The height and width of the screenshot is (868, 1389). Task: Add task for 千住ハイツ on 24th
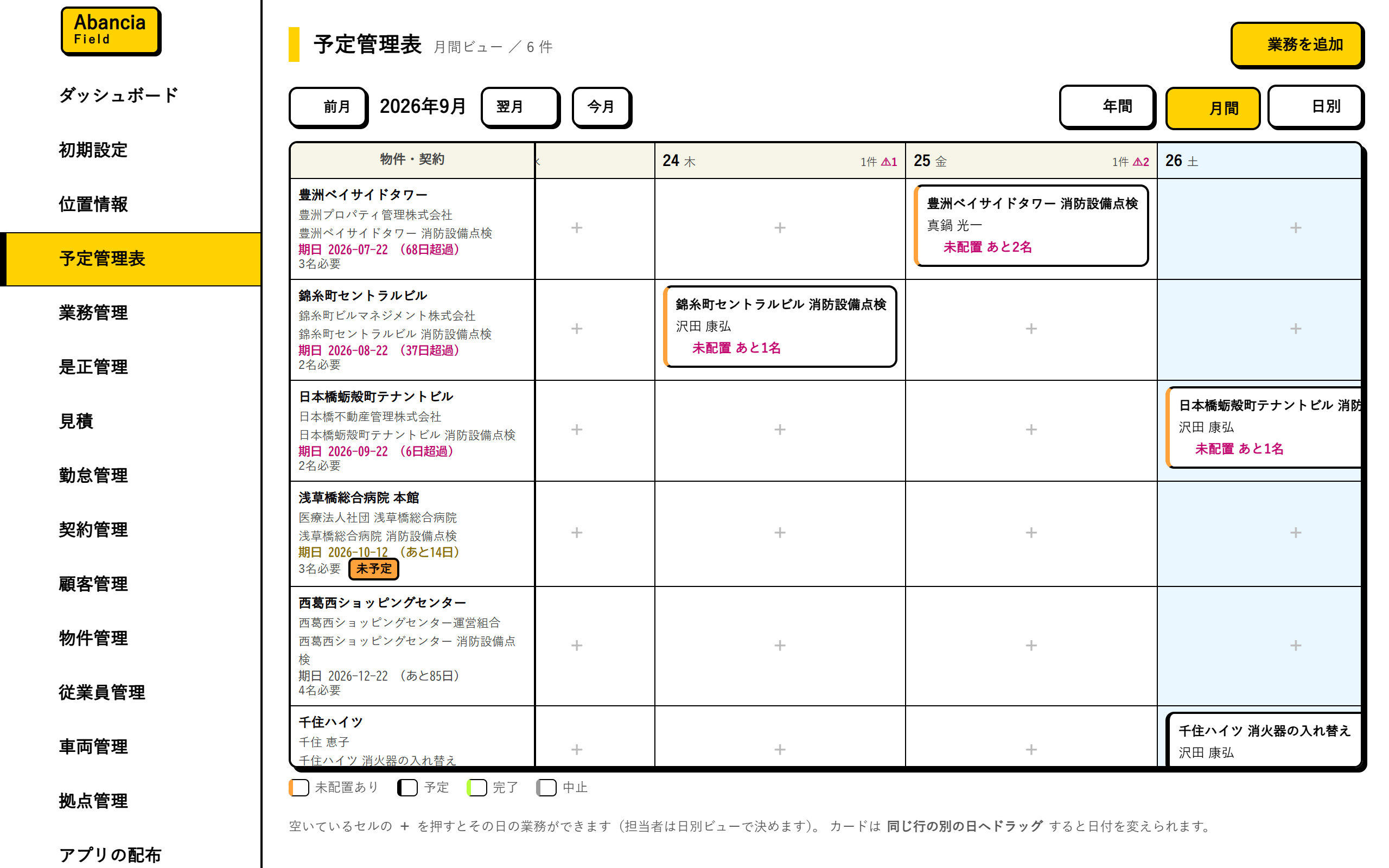780,750
